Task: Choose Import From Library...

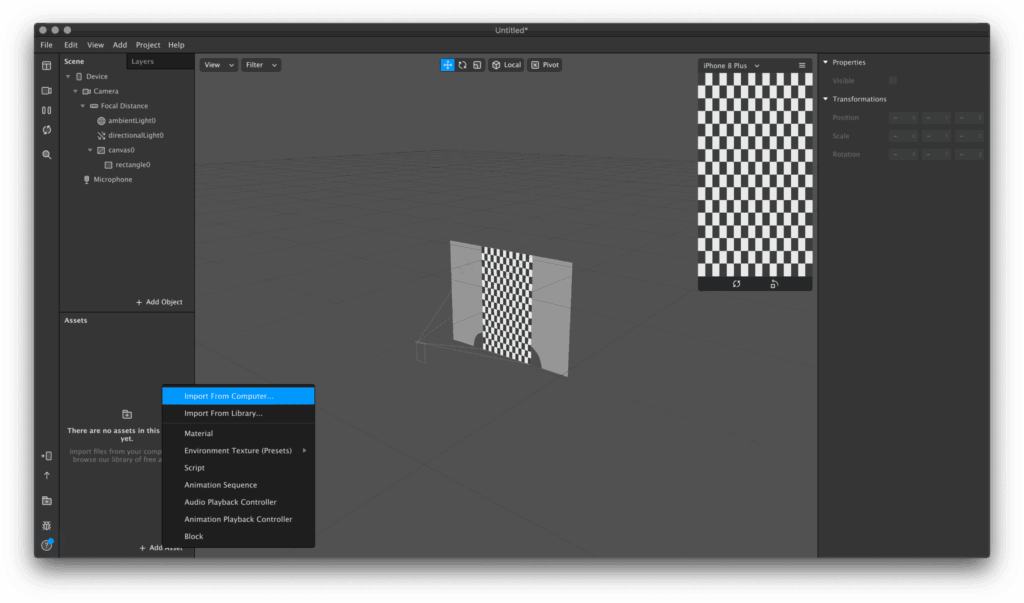Action: 239,414
